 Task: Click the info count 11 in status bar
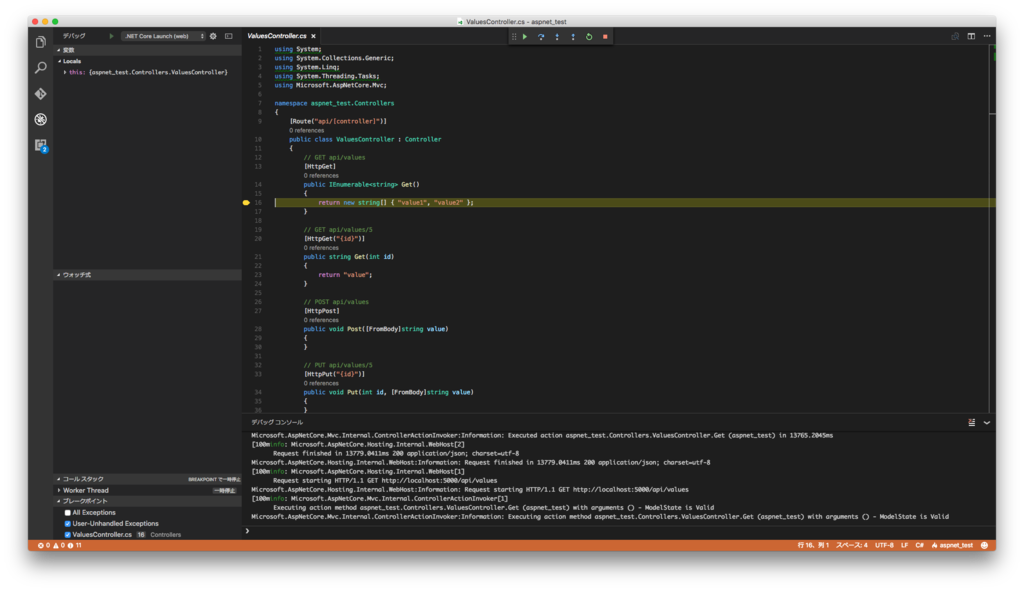tap(74, 545)
